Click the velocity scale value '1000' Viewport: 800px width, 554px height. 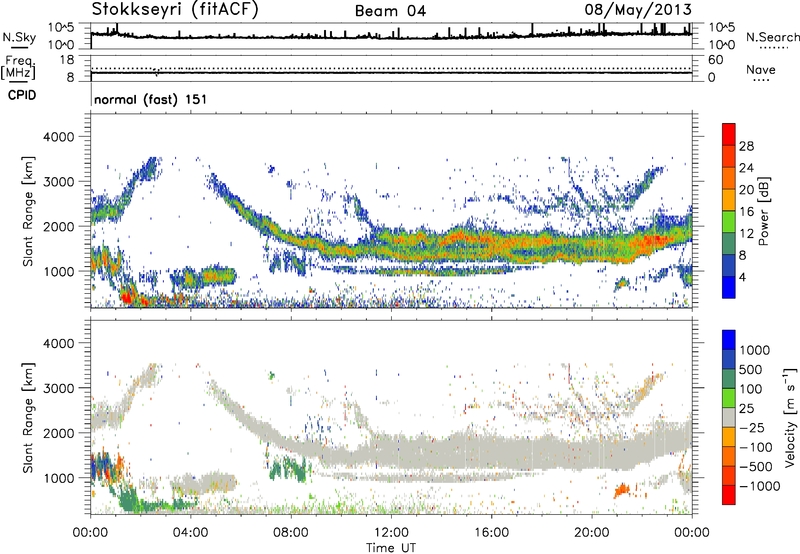[x=755, y=350]
